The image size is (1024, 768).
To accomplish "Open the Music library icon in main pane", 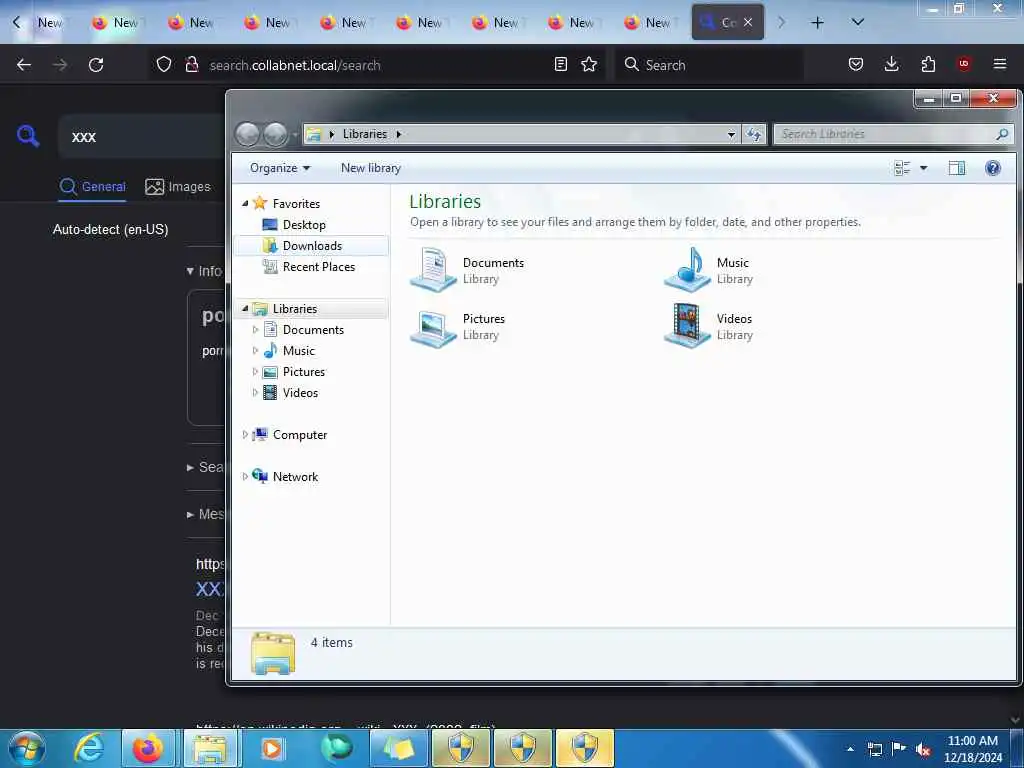I will pyautogui.click(x=687, y=269).
